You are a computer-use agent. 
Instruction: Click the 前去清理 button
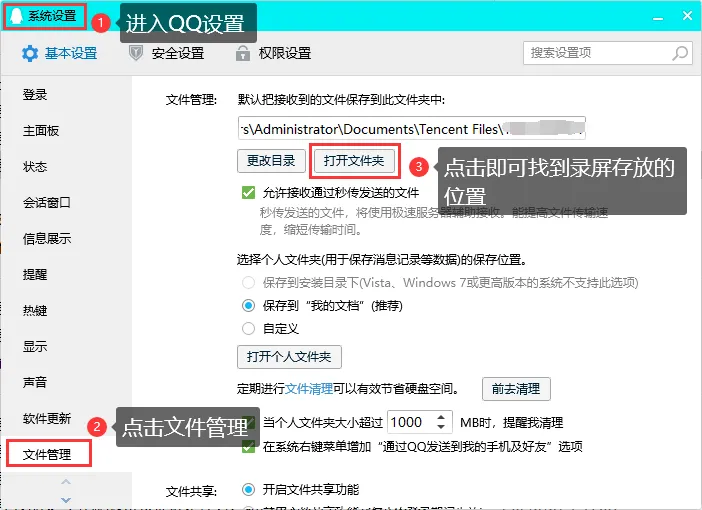516,389
